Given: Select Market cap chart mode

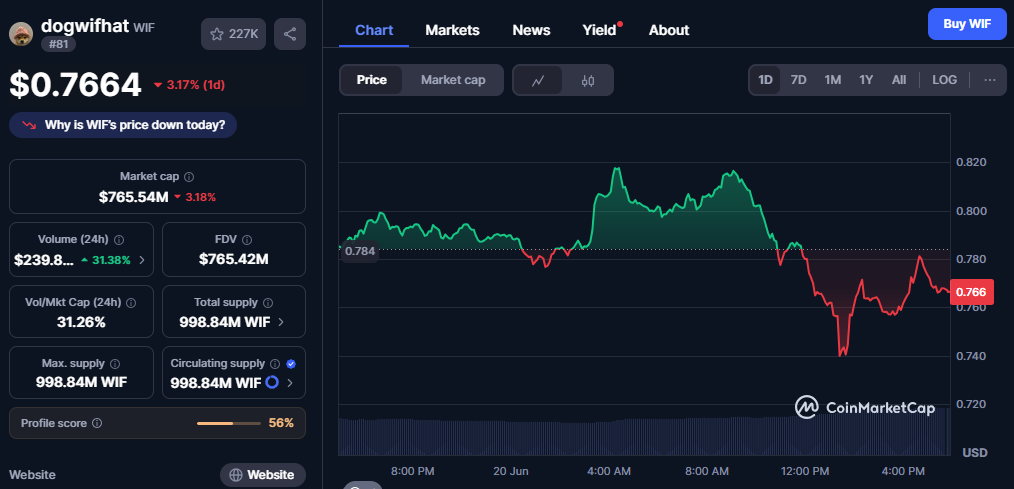Looking at the screenshot, I should click(453, 80).
